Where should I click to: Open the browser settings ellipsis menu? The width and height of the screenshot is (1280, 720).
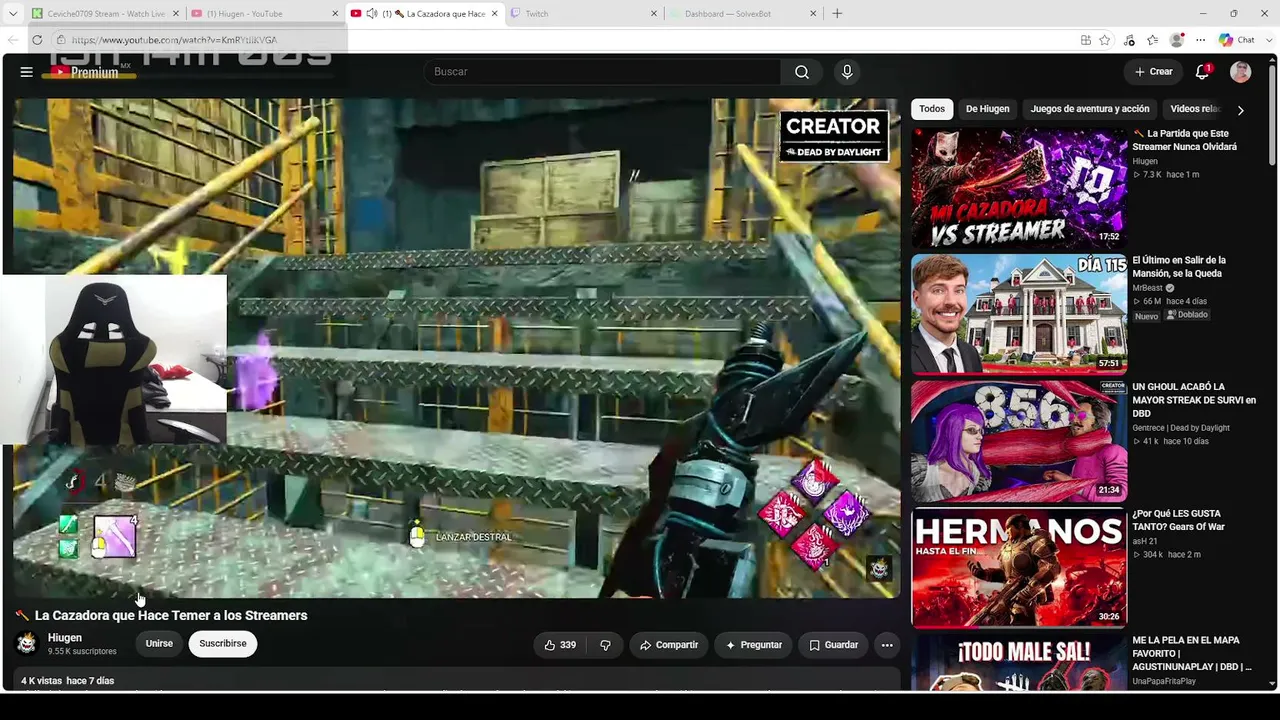pyautogui.click(x=1201, y=40)
